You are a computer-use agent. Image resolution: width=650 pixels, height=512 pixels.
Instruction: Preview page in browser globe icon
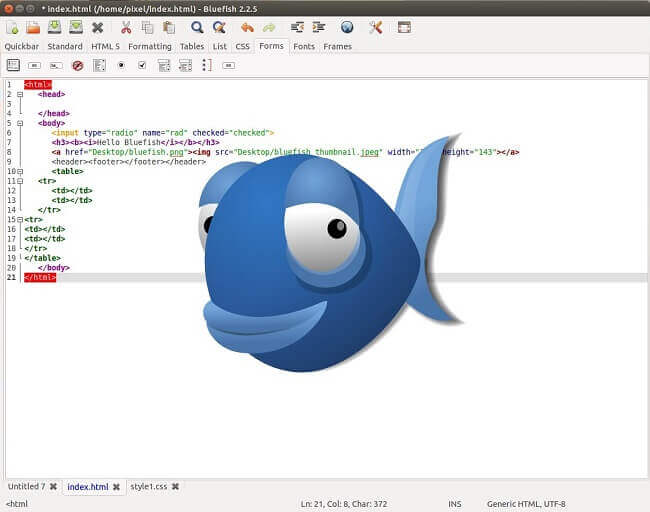(x=347, y=28)
